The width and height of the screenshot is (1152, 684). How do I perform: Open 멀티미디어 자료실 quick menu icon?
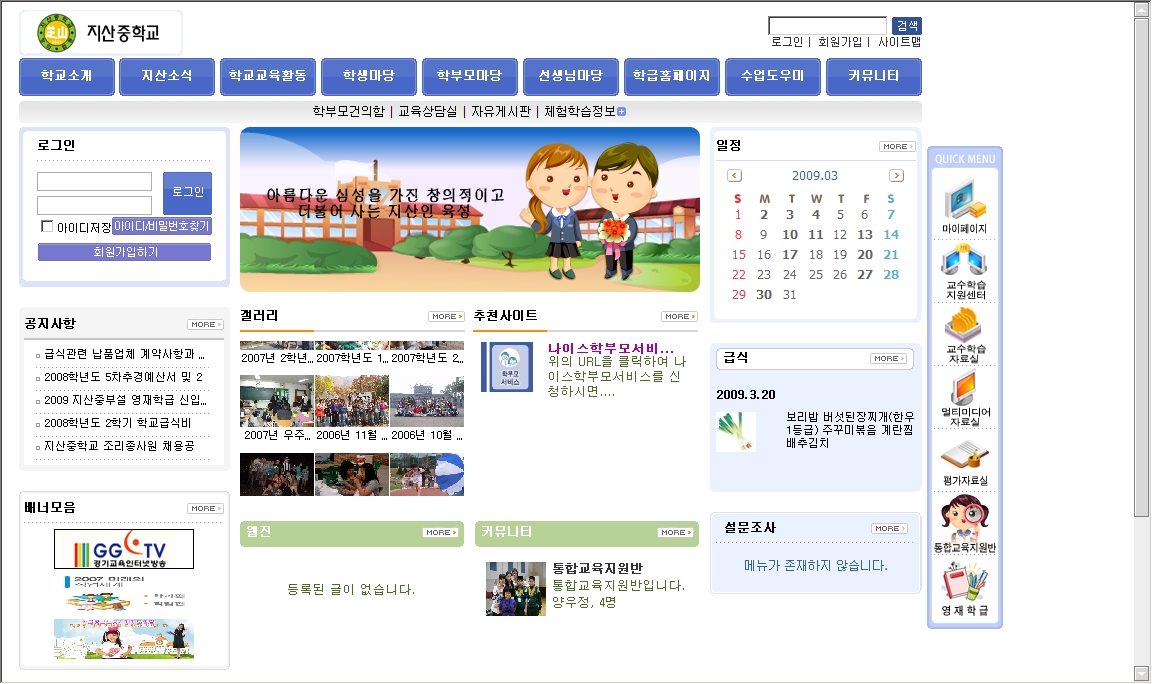click(964, 393)
